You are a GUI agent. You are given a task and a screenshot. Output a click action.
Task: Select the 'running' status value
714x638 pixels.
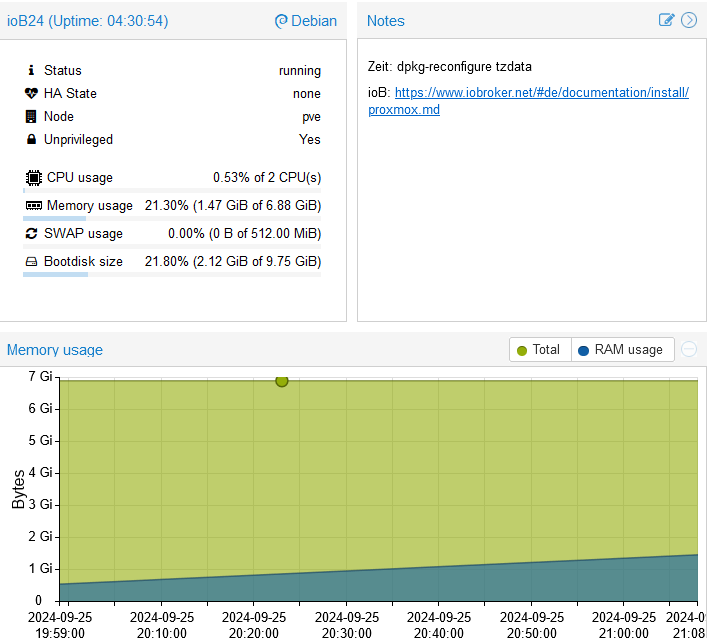click(300, 71)
